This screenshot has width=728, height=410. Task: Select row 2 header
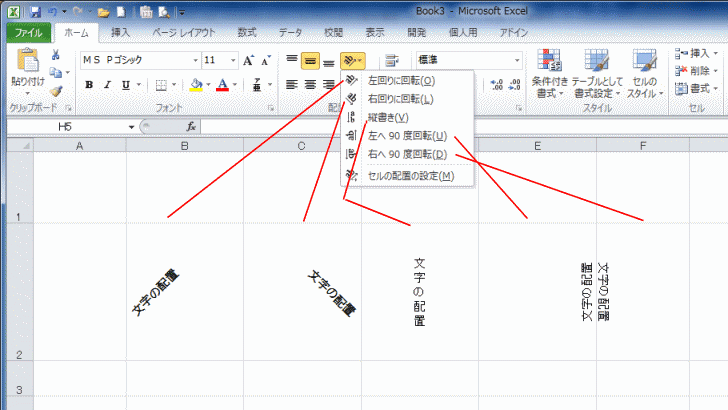[20, 292]
